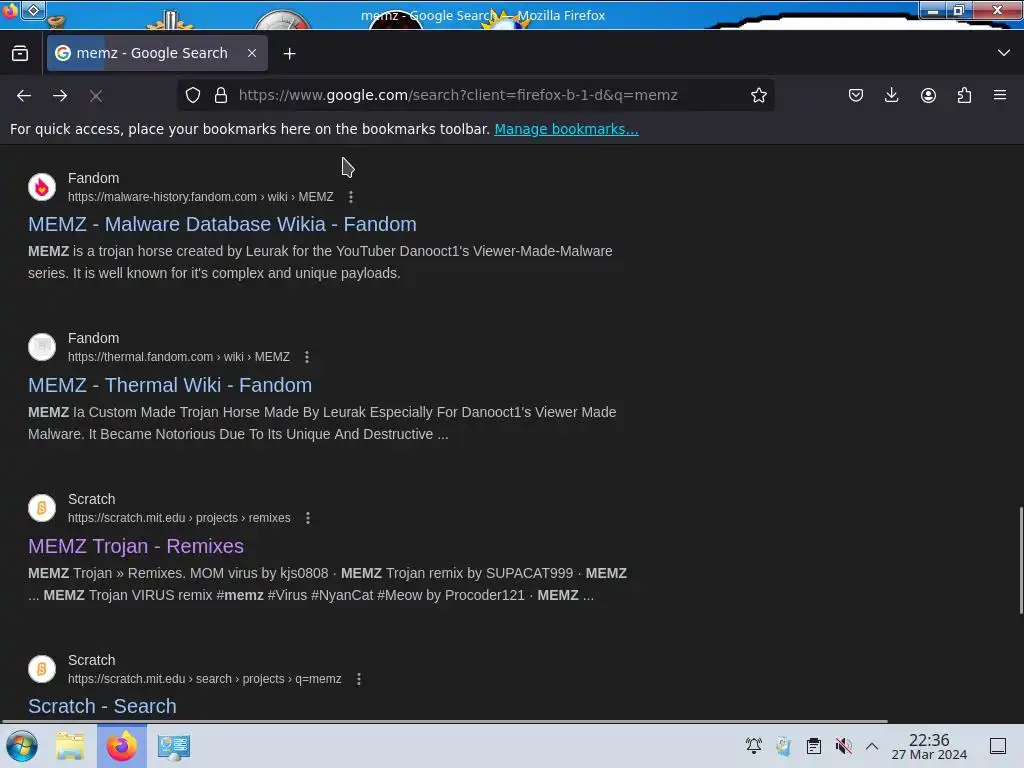Open the Extensions panel
1024x768 pixels.
[964, 95]
